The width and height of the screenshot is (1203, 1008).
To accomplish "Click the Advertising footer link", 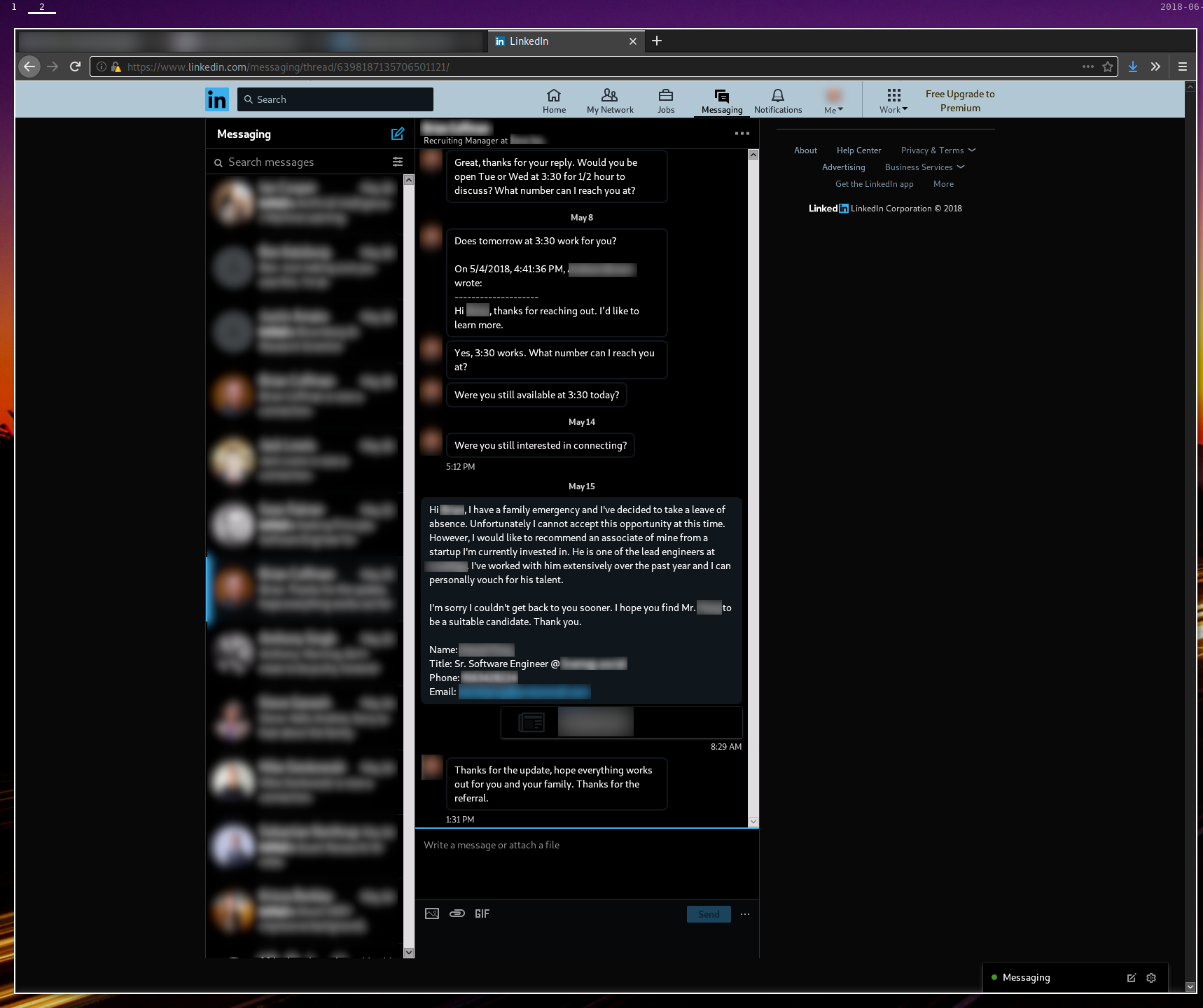I will pos(843,167).
